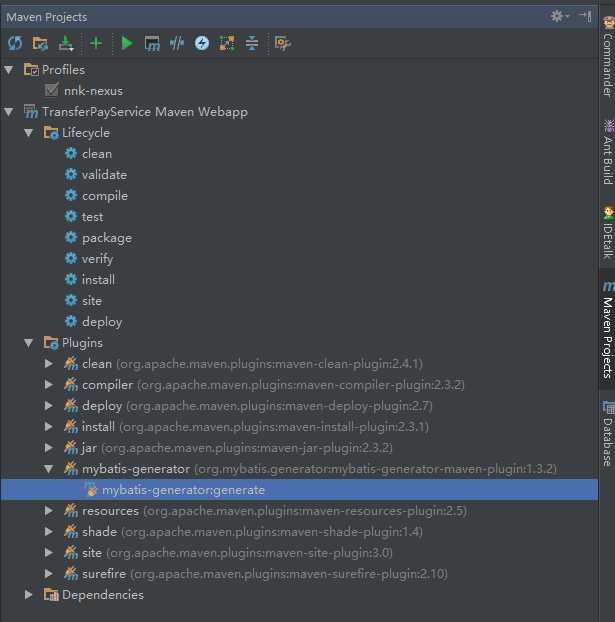Open Maven settings wrench icon

pos(283,43)
